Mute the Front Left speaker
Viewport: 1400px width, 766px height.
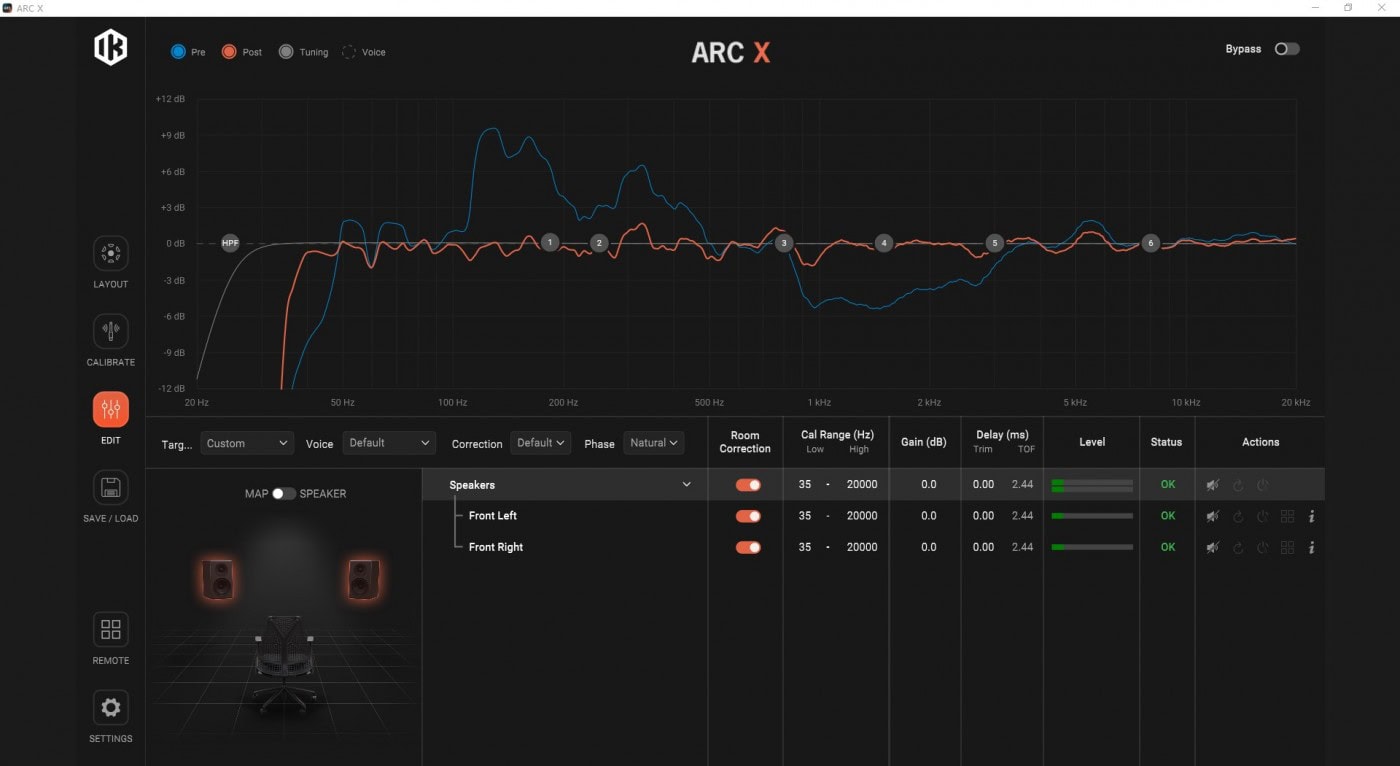click(1212, 517)
